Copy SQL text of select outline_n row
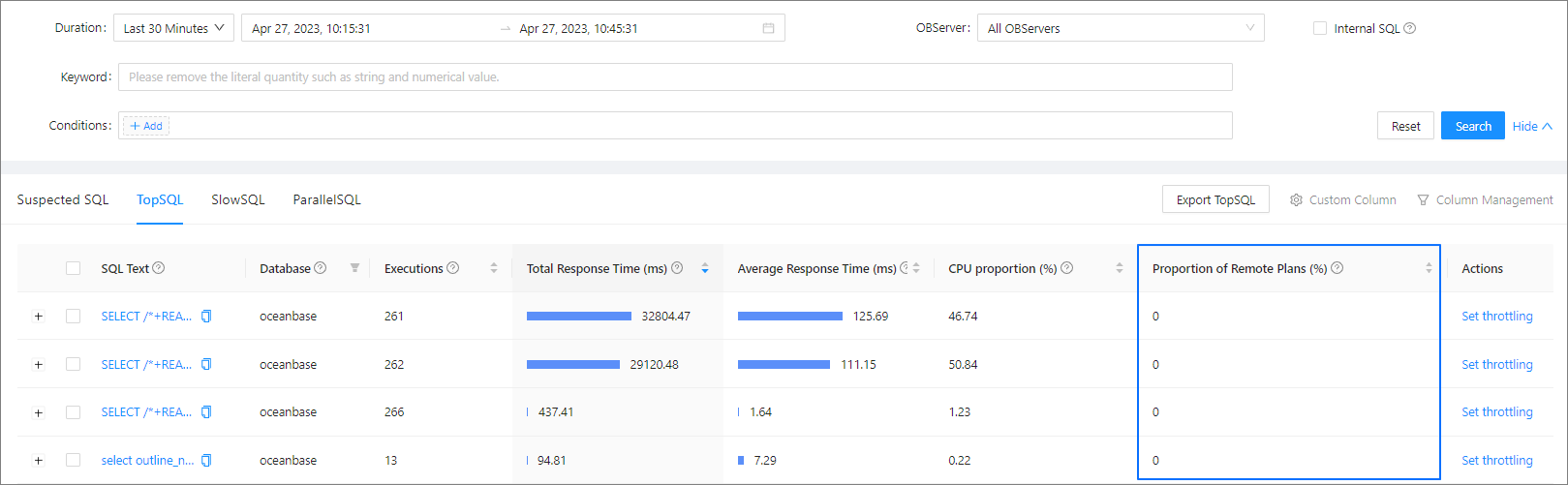 click(x=206, y=461)
